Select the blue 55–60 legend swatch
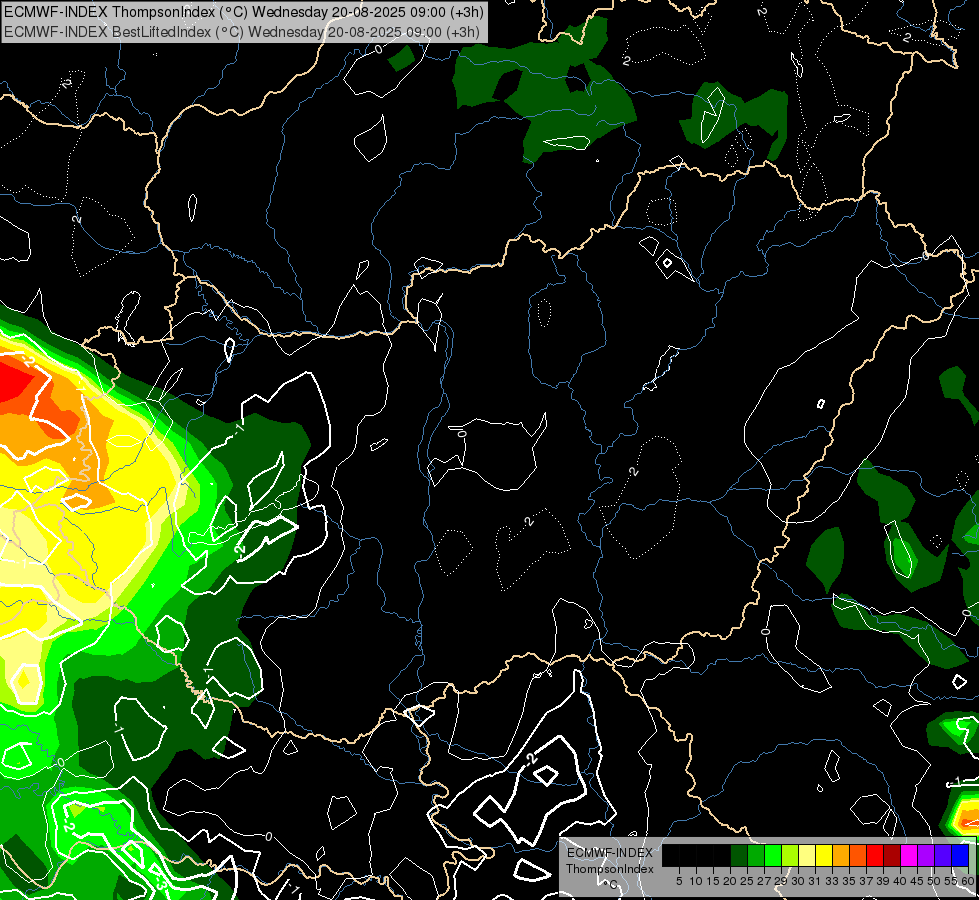The image size is (979, 900). click(960, 855)
